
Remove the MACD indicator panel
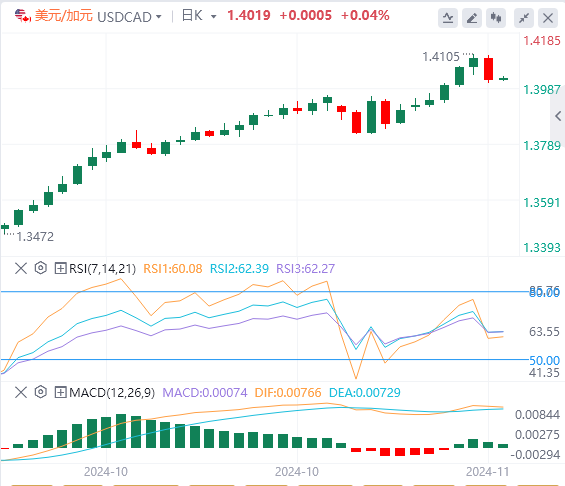[21, 392]
